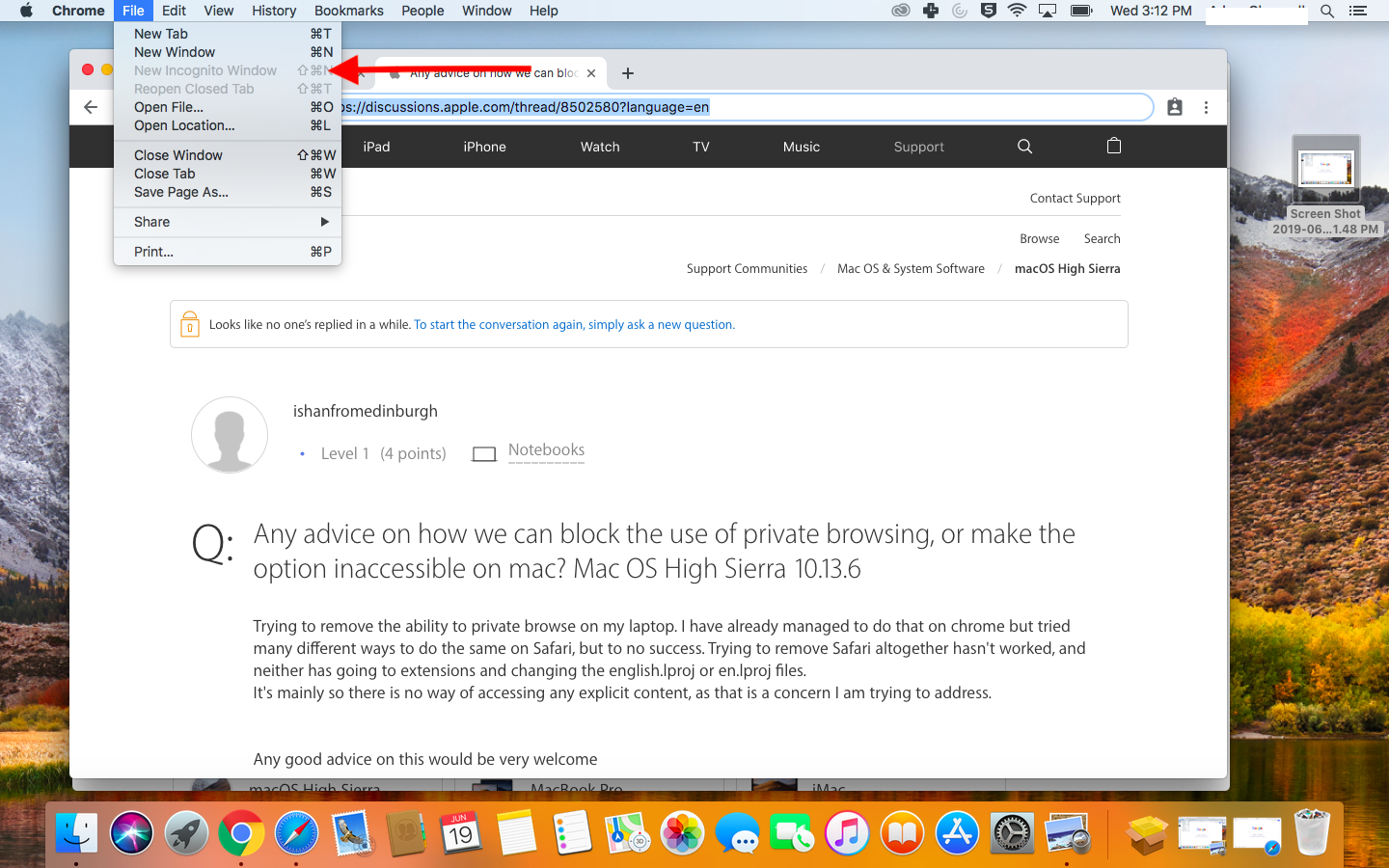
Task: Open the Notes app in Dock
Action: tap(516, 833)
